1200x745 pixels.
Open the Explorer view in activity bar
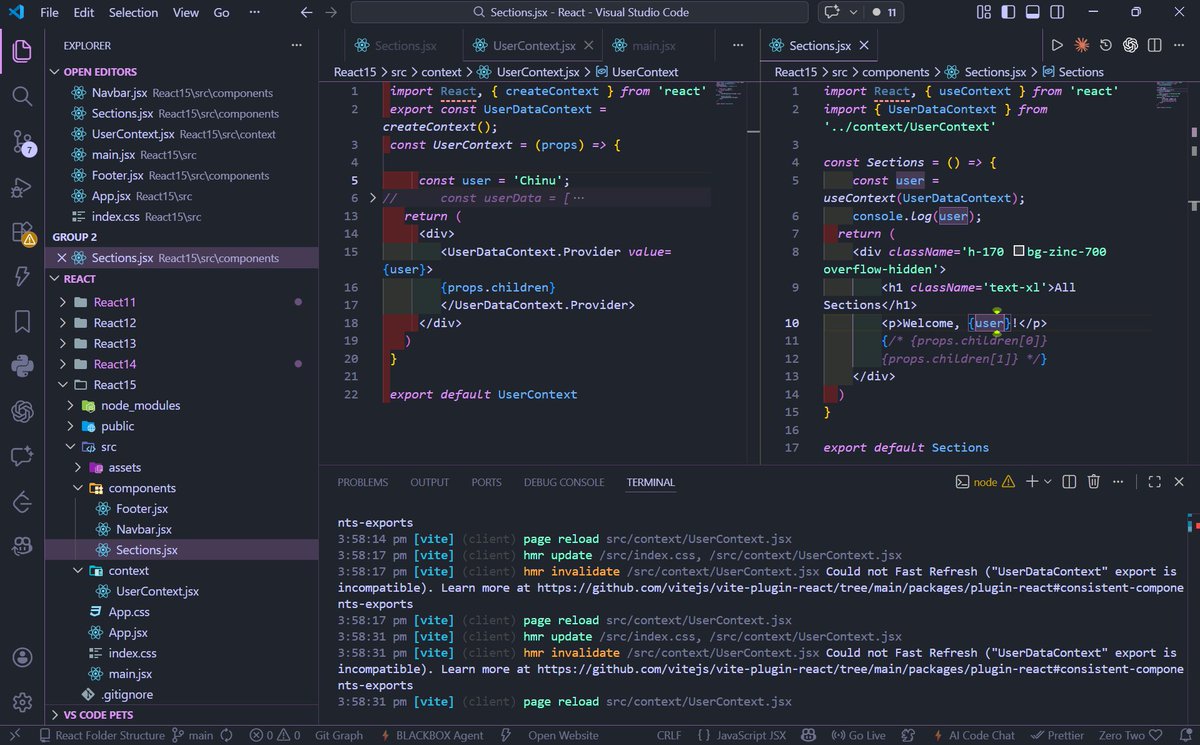pyautogui.click(x=22, y=51)
